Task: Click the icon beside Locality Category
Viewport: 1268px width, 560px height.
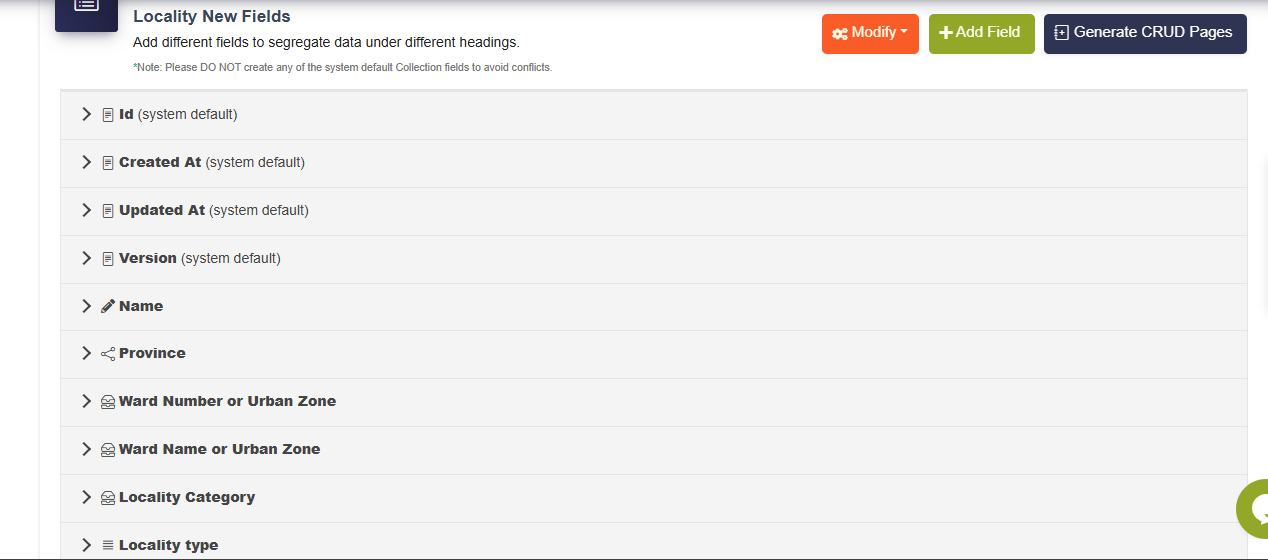Action: [x=108, y=498]
